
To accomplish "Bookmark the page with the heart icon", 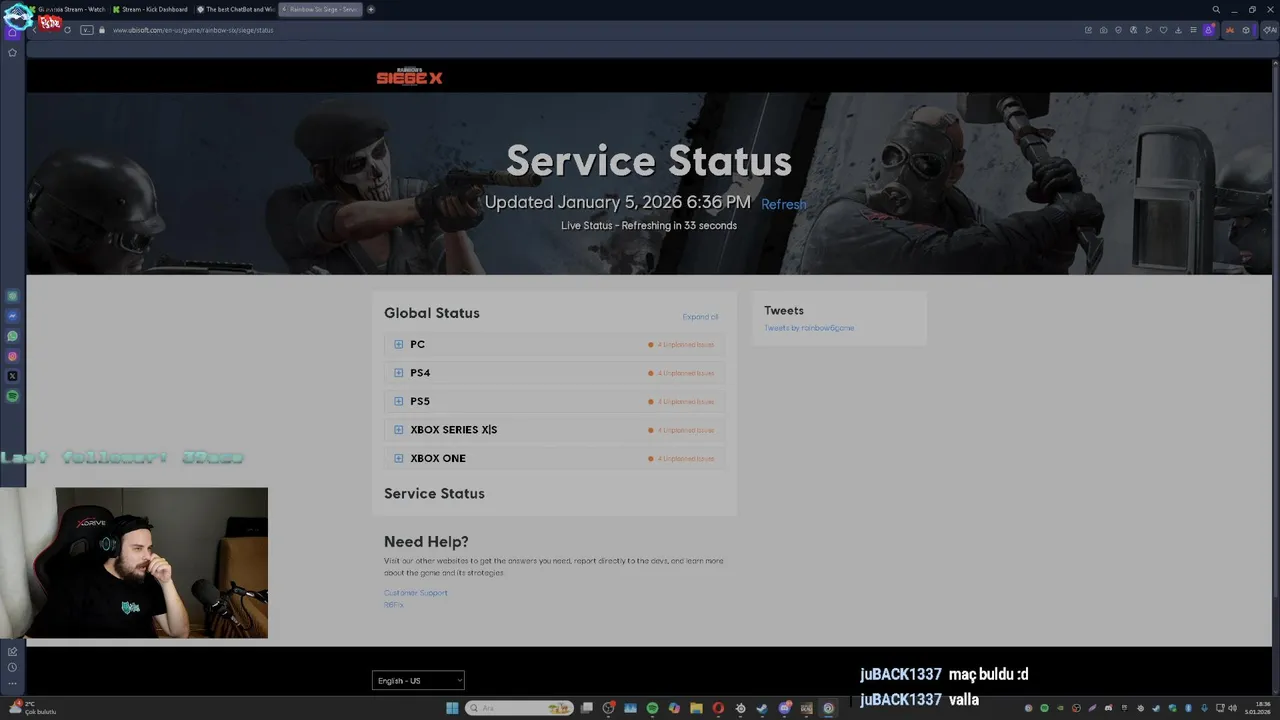I will [1163, 30].
